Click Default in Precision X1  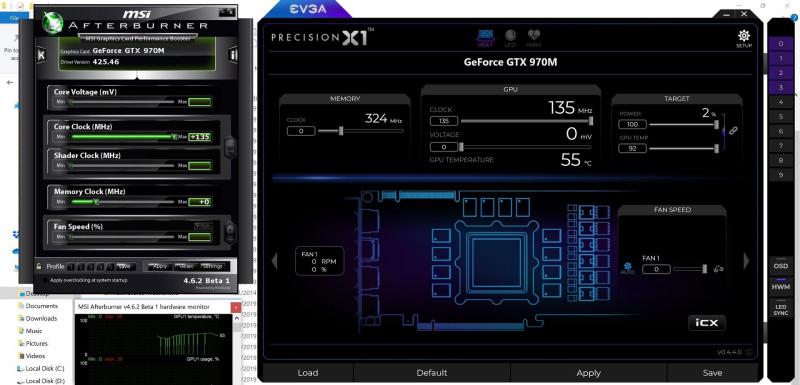pyautogui.click(x=432, y=373)
